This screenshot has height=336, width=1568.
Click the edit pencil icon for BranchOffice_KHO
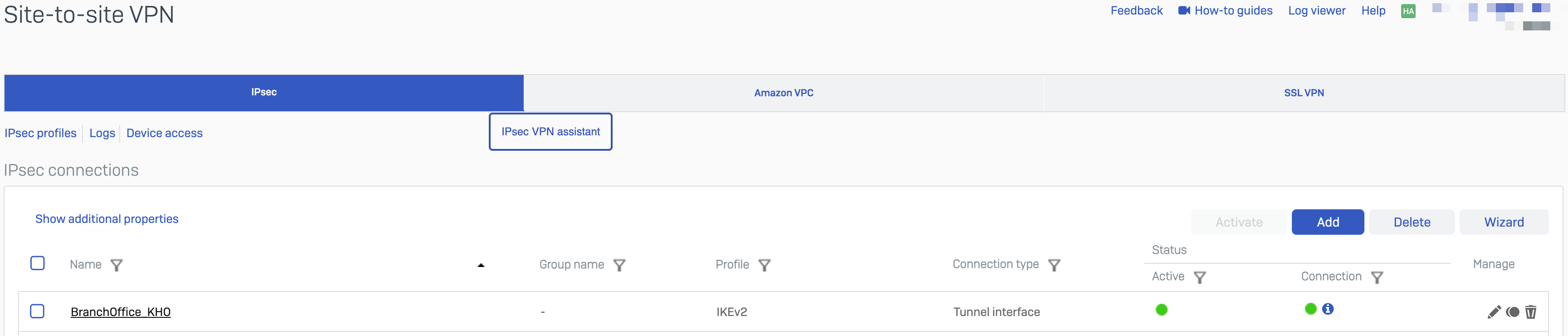(1494, 312)
